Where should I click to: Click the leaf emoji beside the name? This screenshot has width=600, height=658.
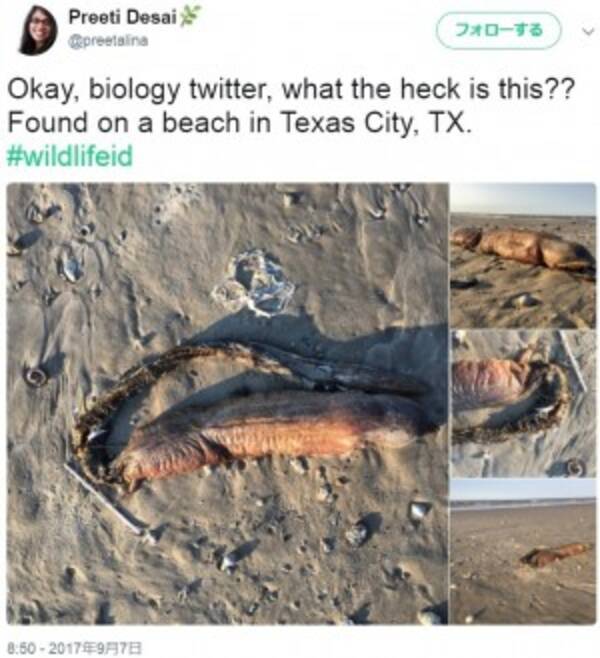pos(190,16)
